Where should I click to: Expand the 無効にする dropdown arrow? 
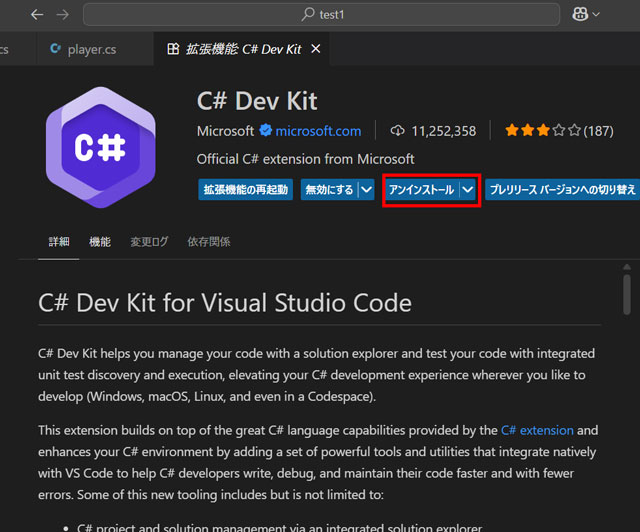click(x=367, y=189)
